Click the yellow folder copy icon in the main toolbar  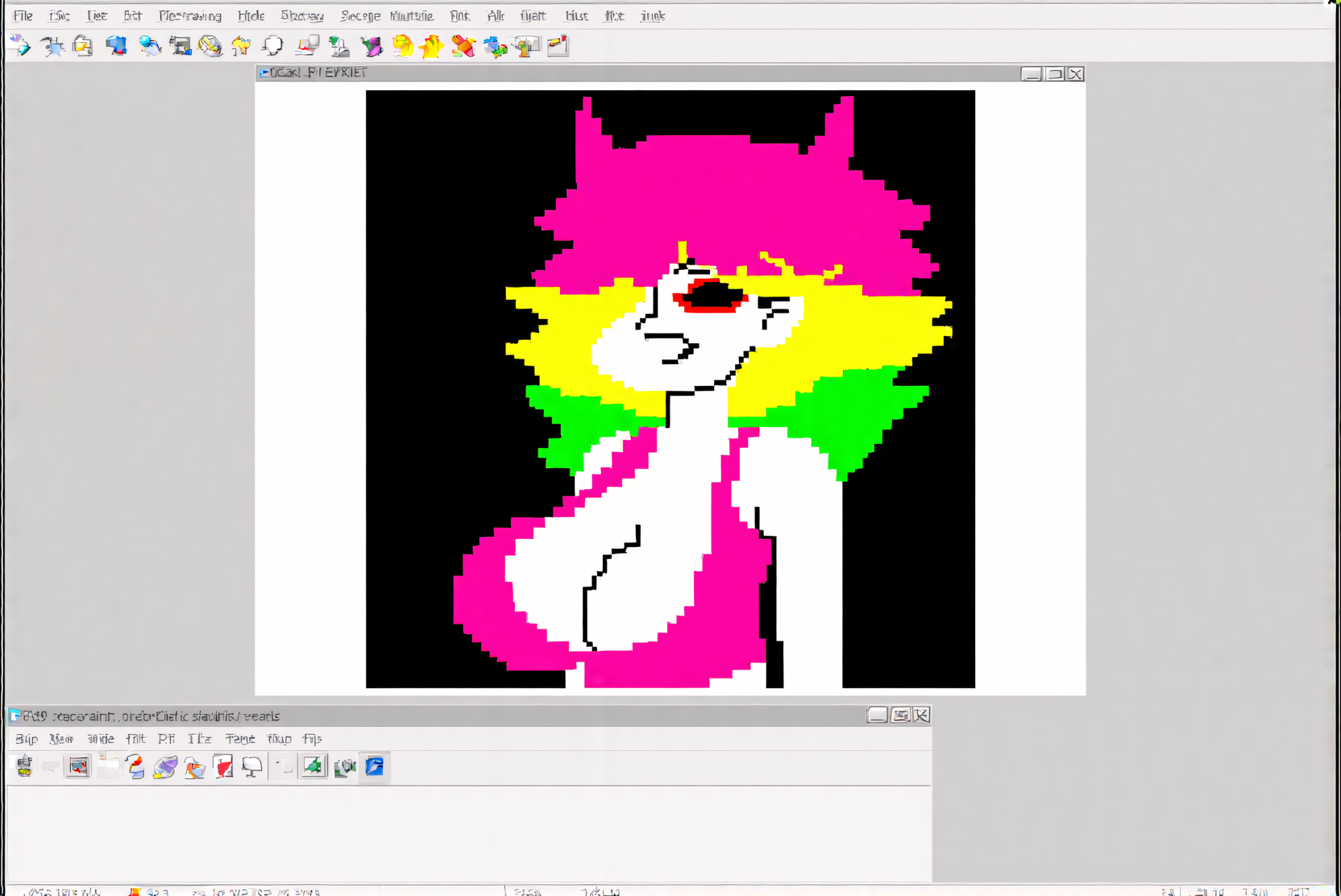pos(82,46)
